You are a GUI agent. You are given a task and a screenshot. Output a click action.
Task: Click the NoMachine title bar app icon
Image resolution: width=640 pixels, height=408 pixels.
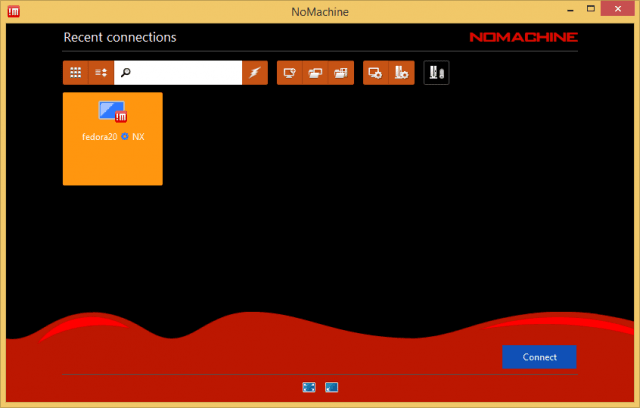pos(13,11)
